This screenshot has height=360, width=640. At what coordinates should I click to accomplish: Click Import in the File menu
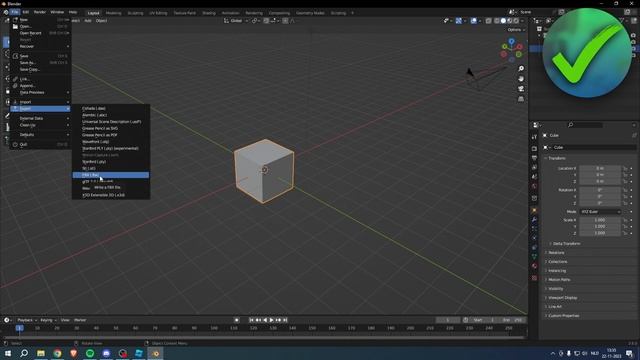[40, 102]
